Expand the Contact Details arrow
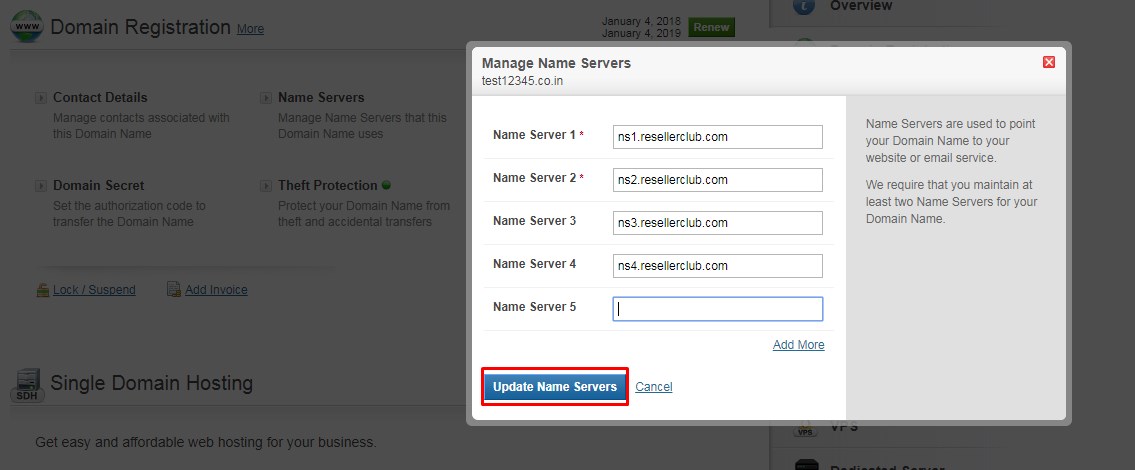Image resolution: width=1135 pixels, height=470 pixels. (x=41, y=98)
